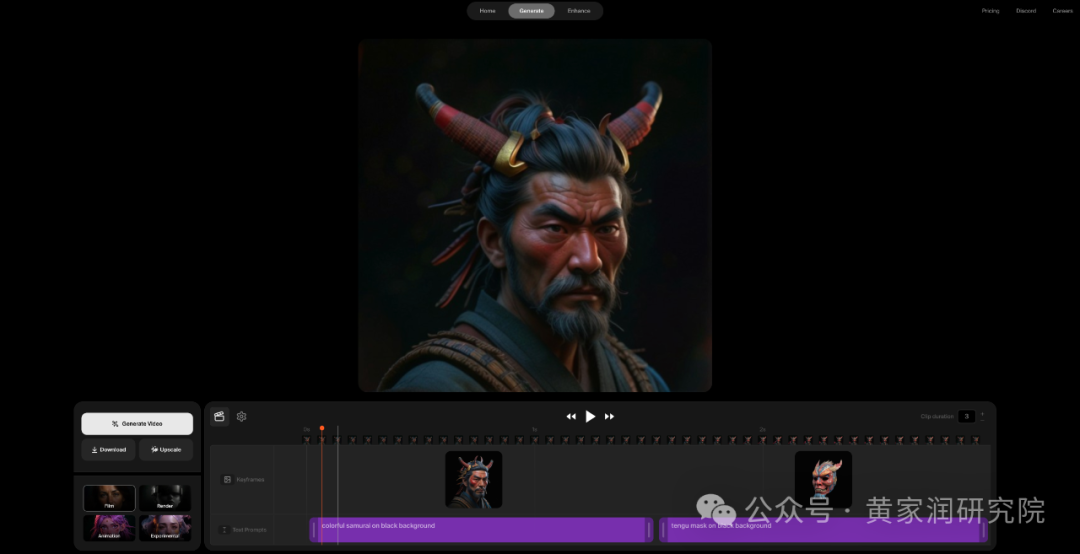Click the Upscale button

166,450
